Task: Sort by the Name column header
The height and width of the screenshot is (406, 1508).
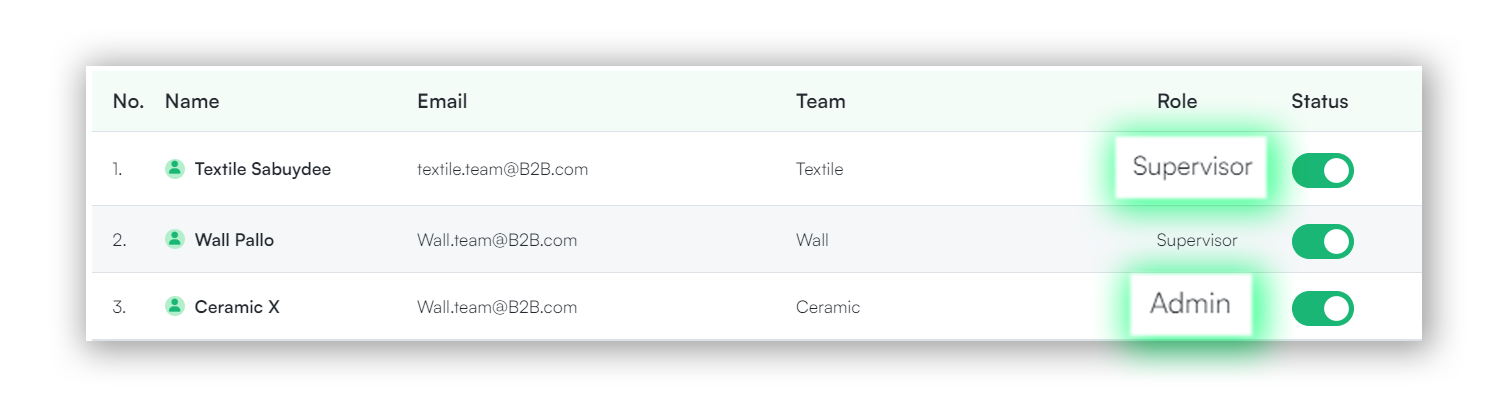Action: 192,101
